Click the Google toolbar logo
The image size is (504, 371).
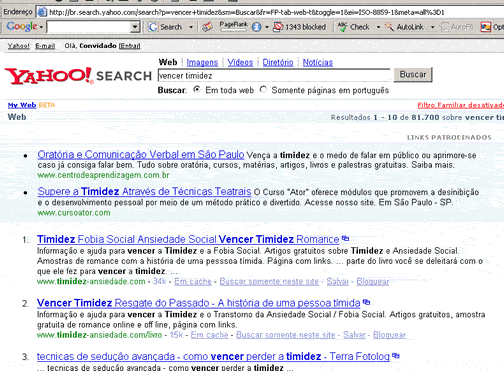(22, 26)
